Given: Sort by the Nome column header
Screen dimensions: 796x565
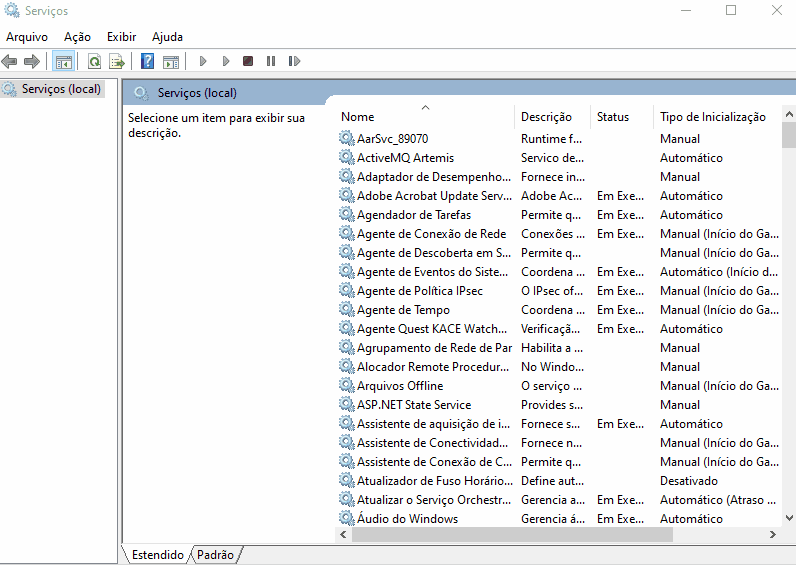Looking at the screenshot, I should tap(425, 117).
